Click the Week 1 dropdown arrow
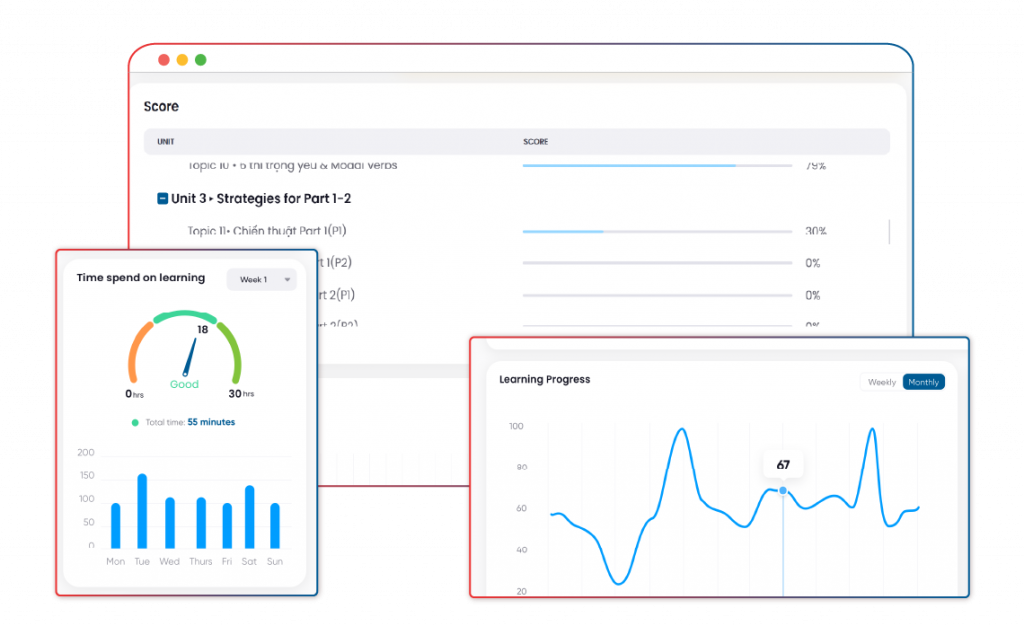Viewport: 1024px width, 626px height. click(x=287, y=280)
